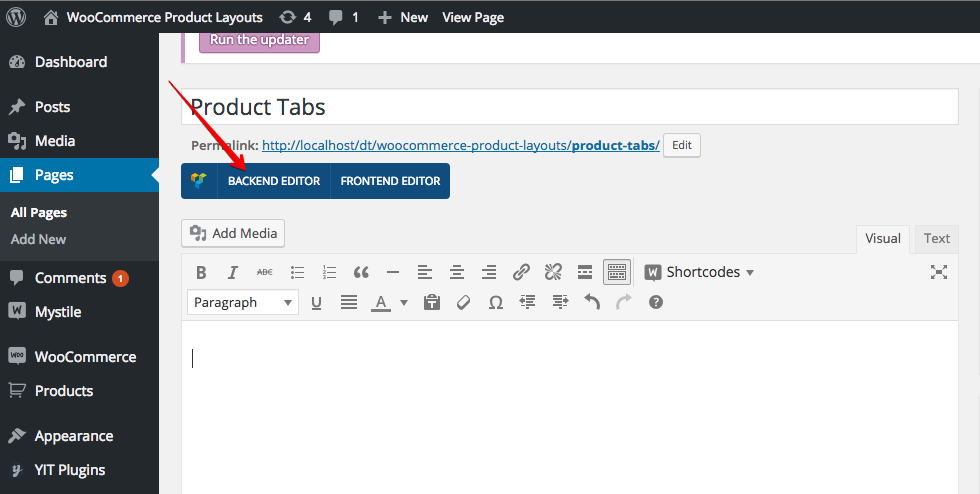
Task: Apply the text color A swatch
Action: [381, 303]
